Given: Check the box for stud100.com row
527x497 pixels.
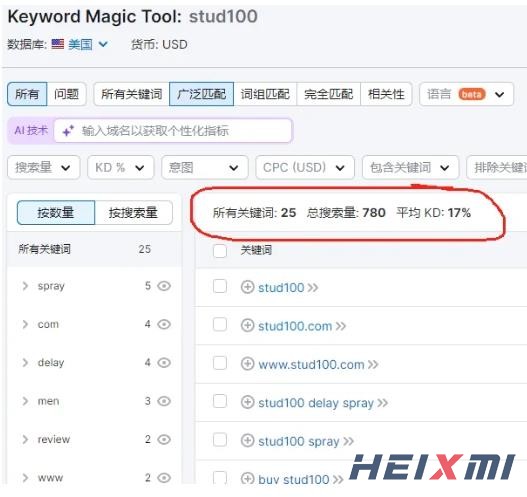Looking at the screenshot, I should pos(220,325).
